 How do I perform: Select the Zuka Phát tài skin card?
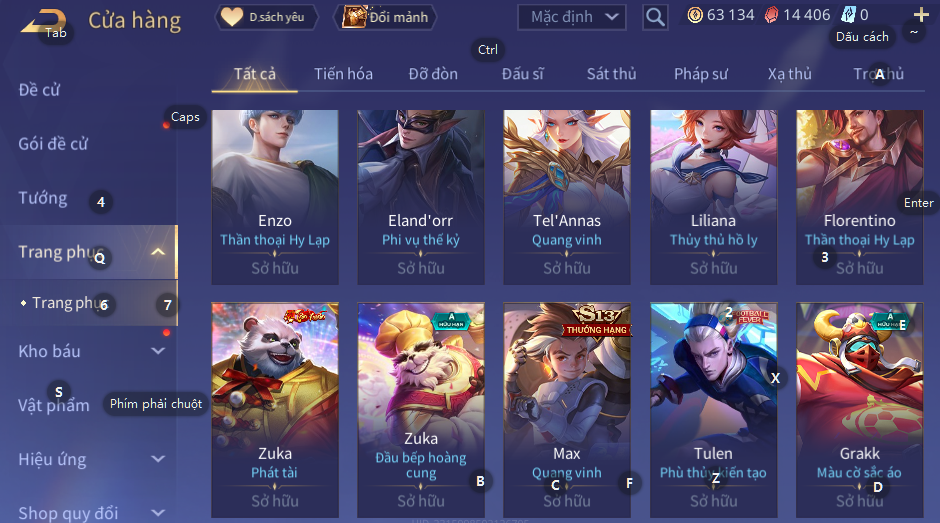click(x=275, y=410)
